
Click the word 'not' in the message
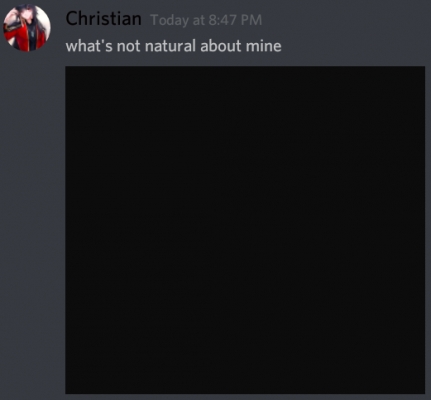128,46
